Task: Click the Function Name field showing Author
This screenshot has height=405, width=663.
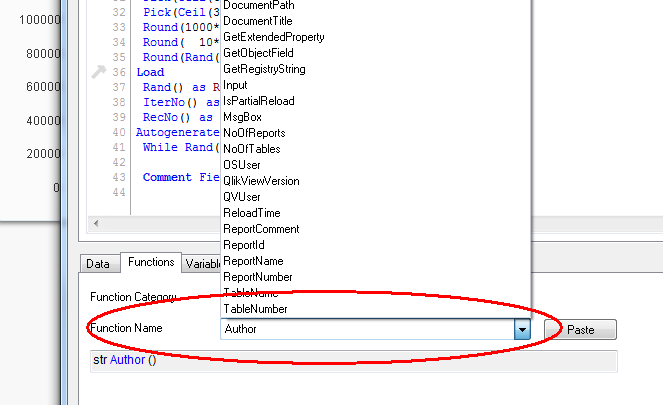Action: point(367,329)
